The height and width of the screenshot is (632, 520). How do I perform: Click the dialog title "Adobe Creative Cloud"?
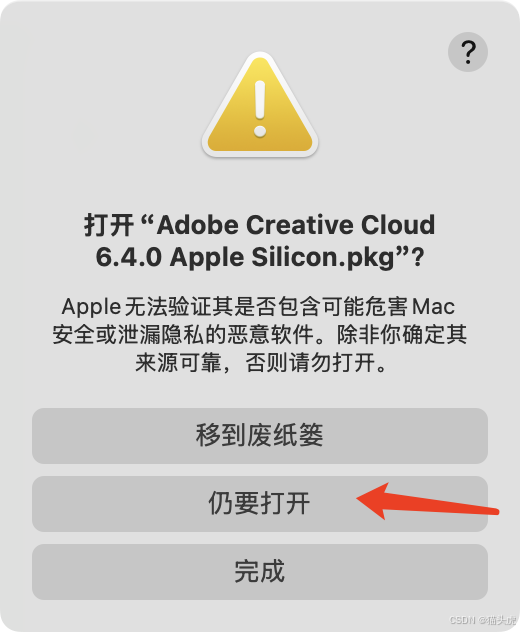point(296,225)
